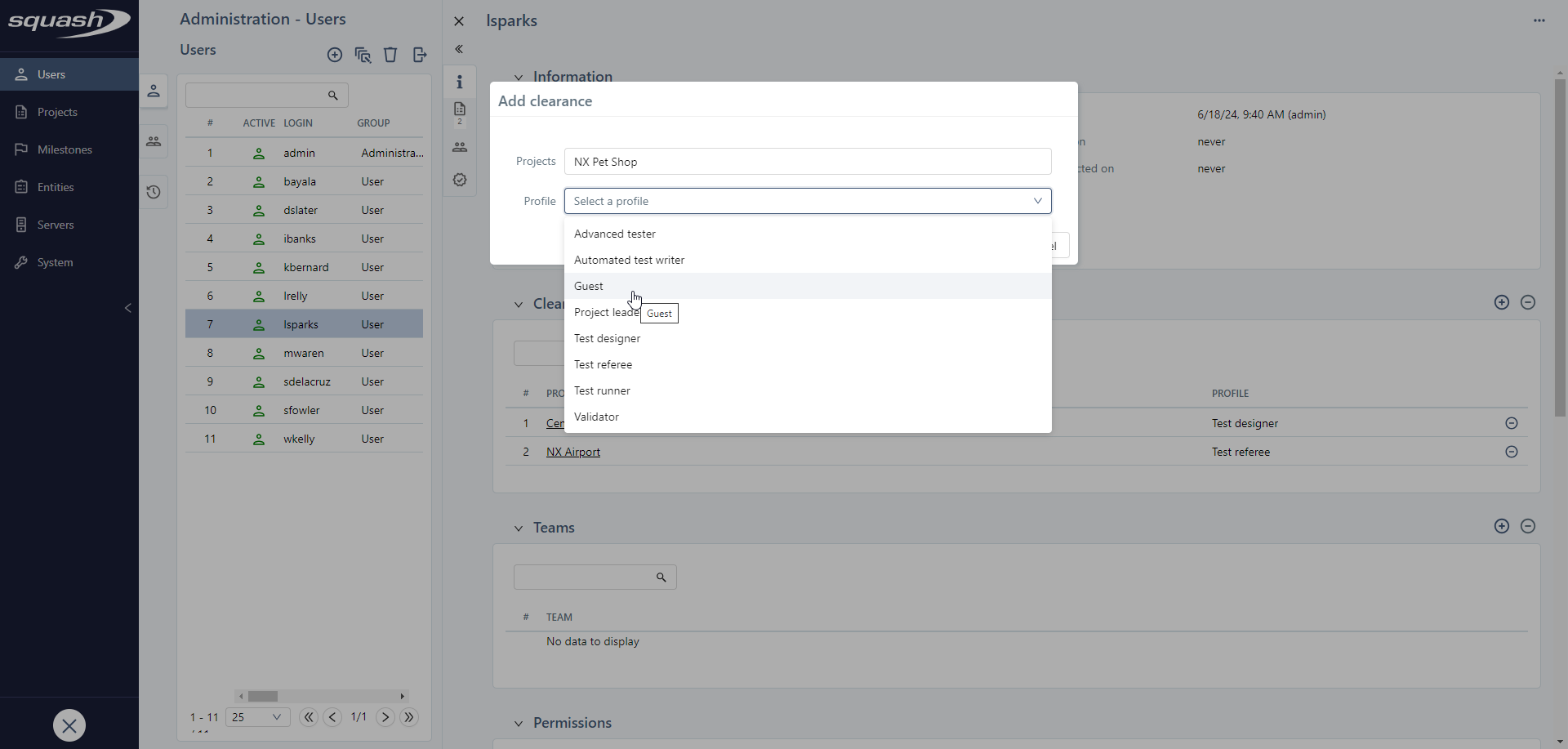Open the history panel via the clock icon
Image resolution: width=1568 pixels, height=749 pixels.
(x=154, y=191)
